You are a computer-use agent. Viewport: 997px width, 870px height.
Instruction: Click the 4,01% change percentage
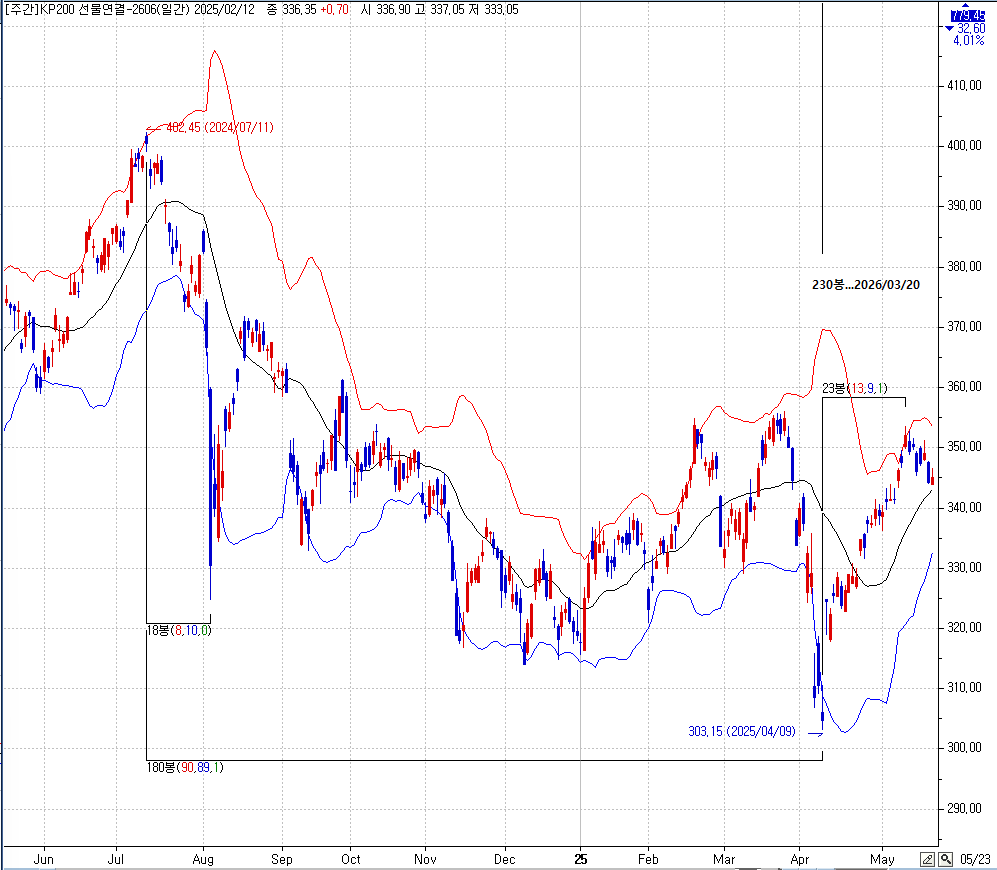[967, 41]
